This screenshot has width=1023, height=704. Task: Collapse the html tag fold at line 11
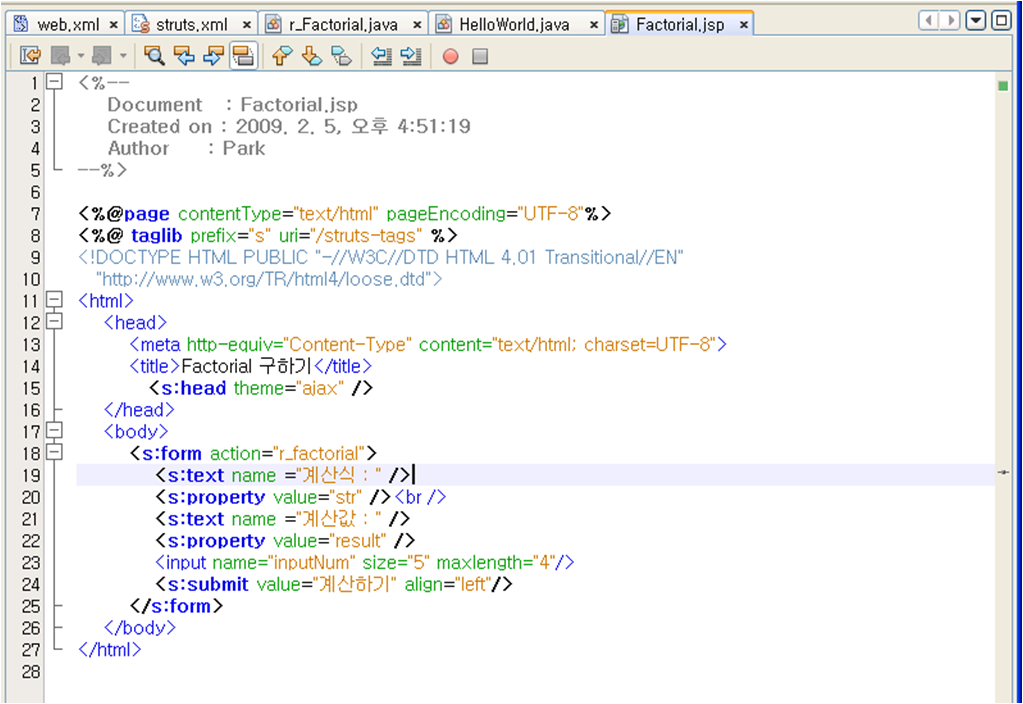coord(54,300)
